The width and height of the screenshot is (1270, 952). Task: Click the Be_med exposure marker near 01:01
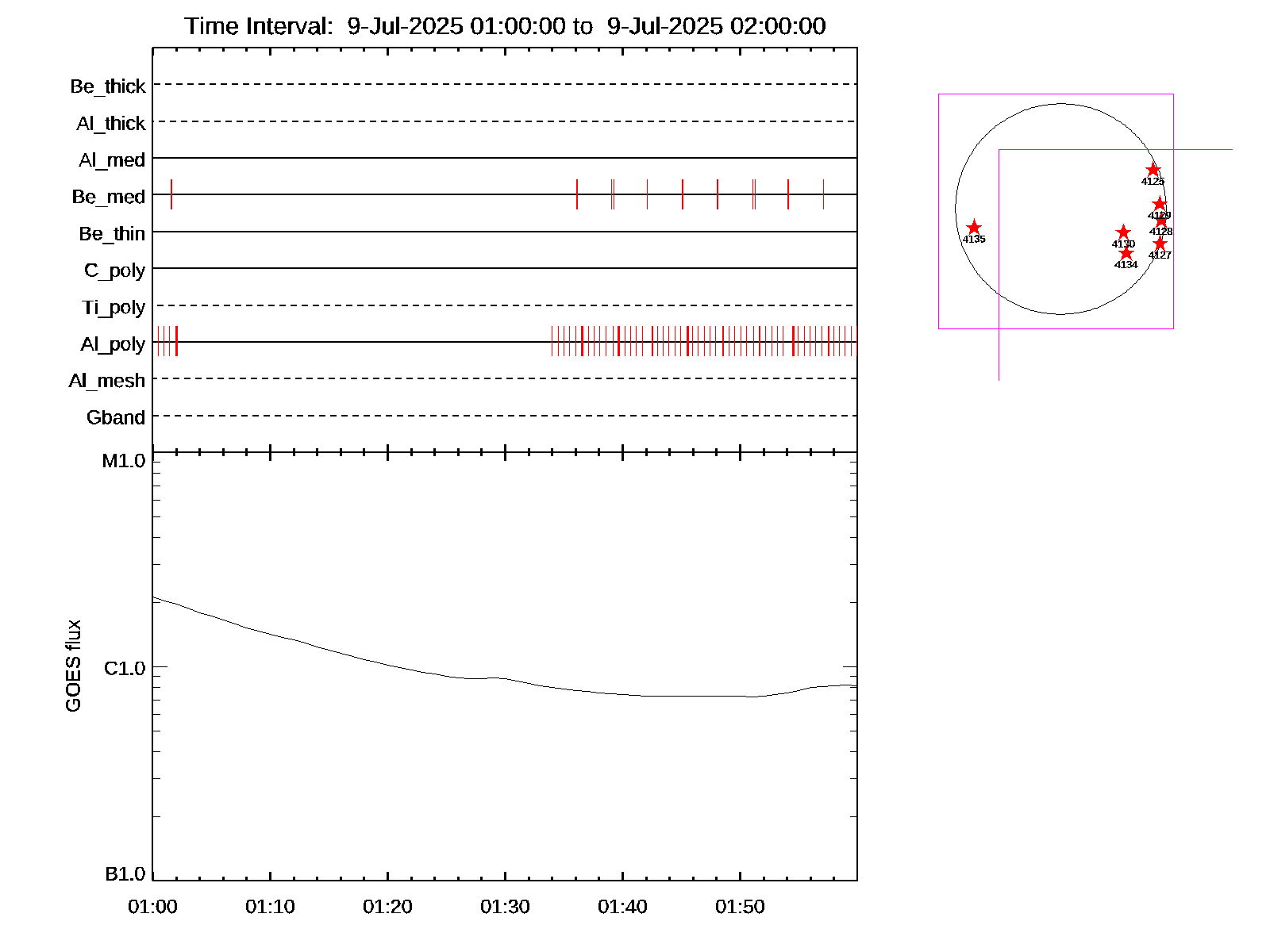[x=171, y=194]
